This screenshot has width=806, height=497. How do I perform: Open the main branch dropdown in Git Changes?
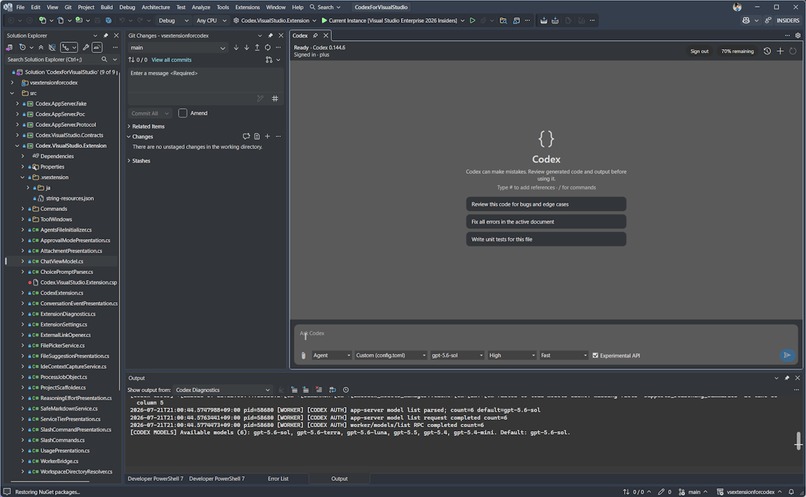pyautogui.click(x=177, y=47)
